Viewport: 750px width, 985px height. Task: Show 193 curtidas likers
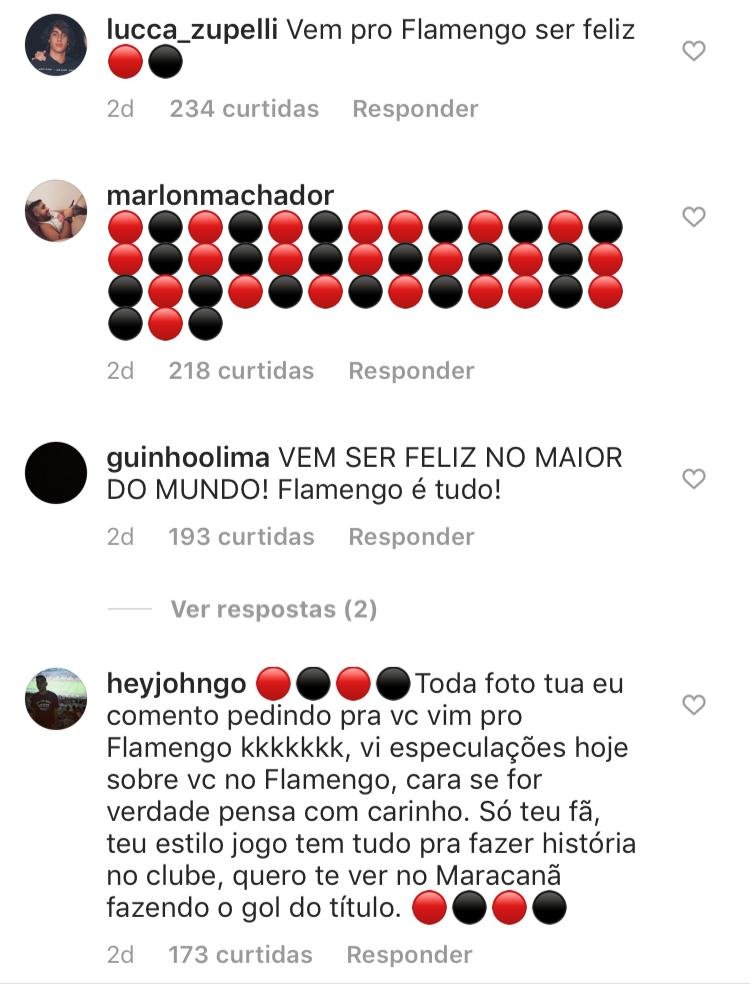pos(241,536)
